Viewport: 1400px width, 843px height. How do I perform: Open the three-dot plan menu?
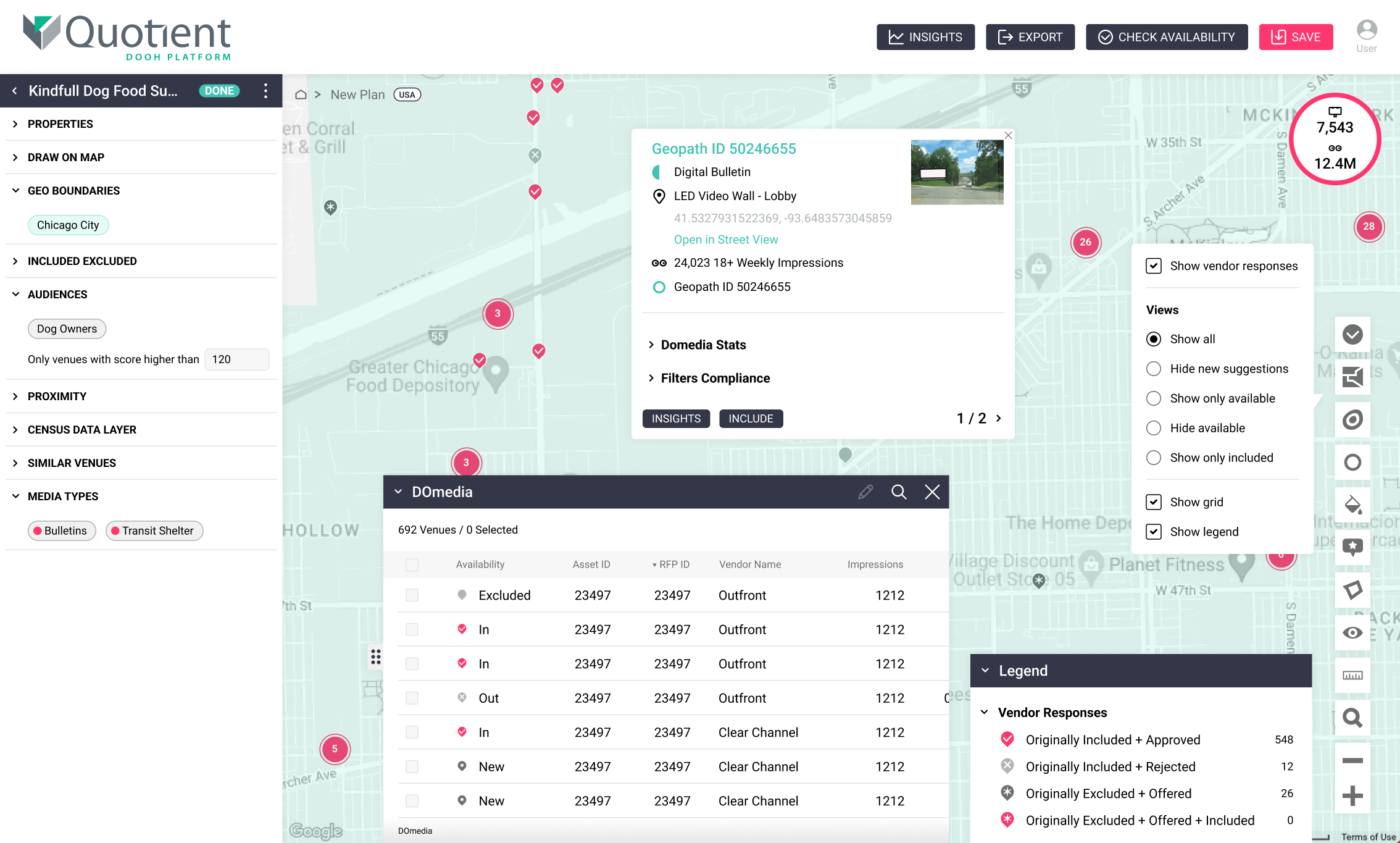[x=266, y=91]
